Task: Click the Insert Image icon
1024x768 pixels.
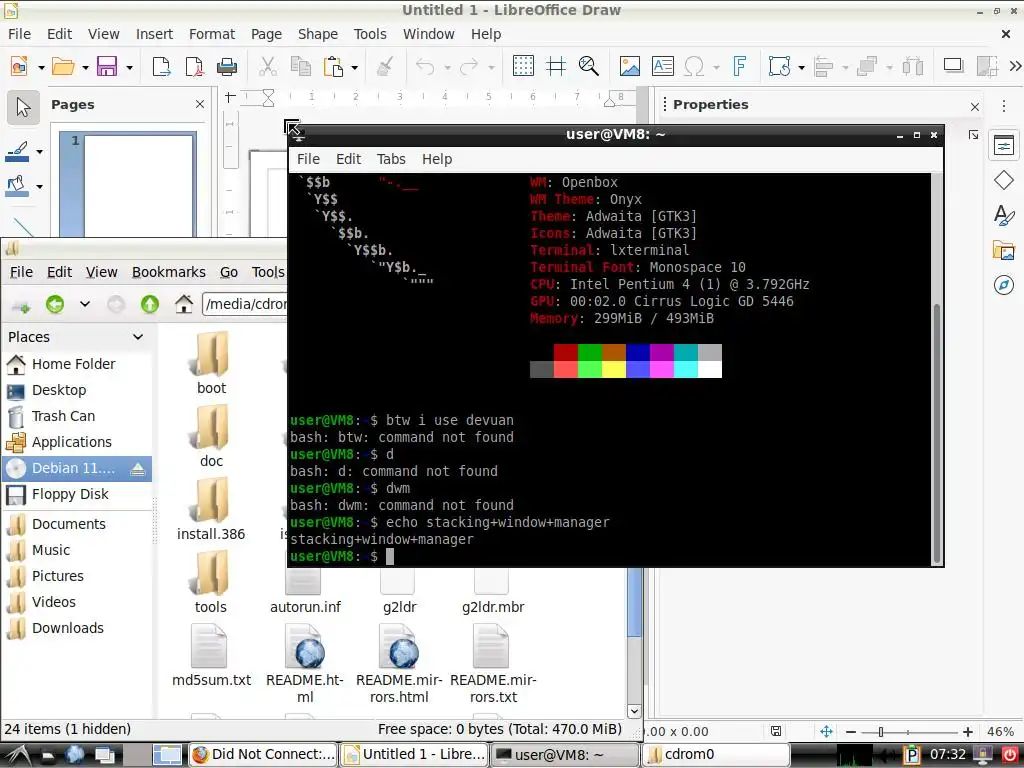Action: 630,66
